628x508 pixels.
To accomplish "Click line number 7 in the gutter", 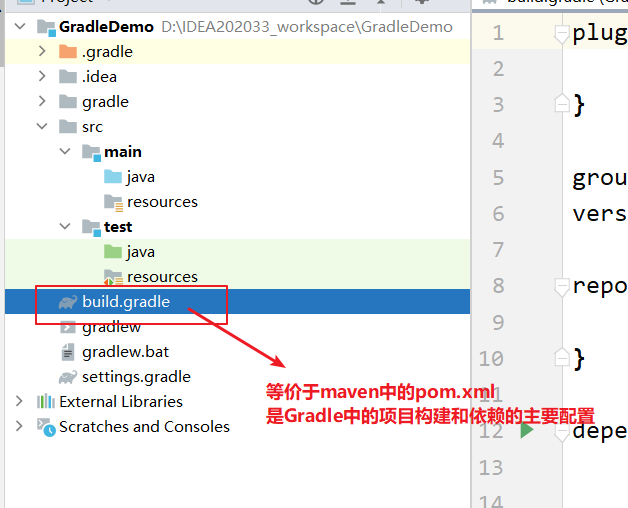I will coord(498,250).
